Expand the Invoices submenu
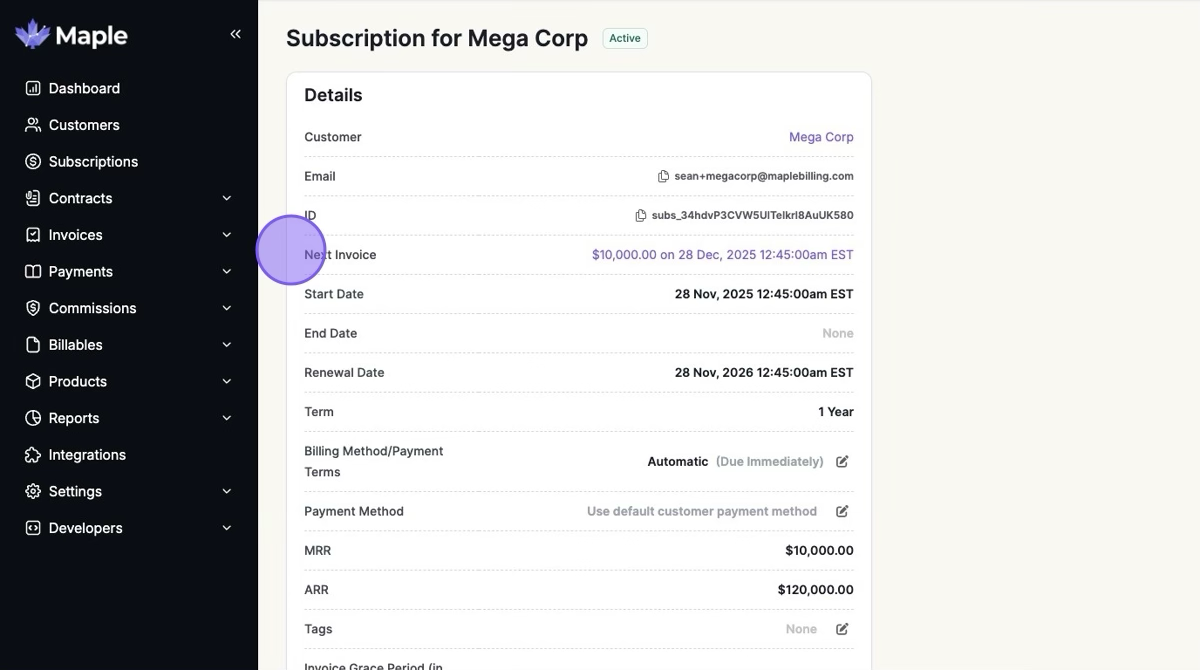 [227, 235]
